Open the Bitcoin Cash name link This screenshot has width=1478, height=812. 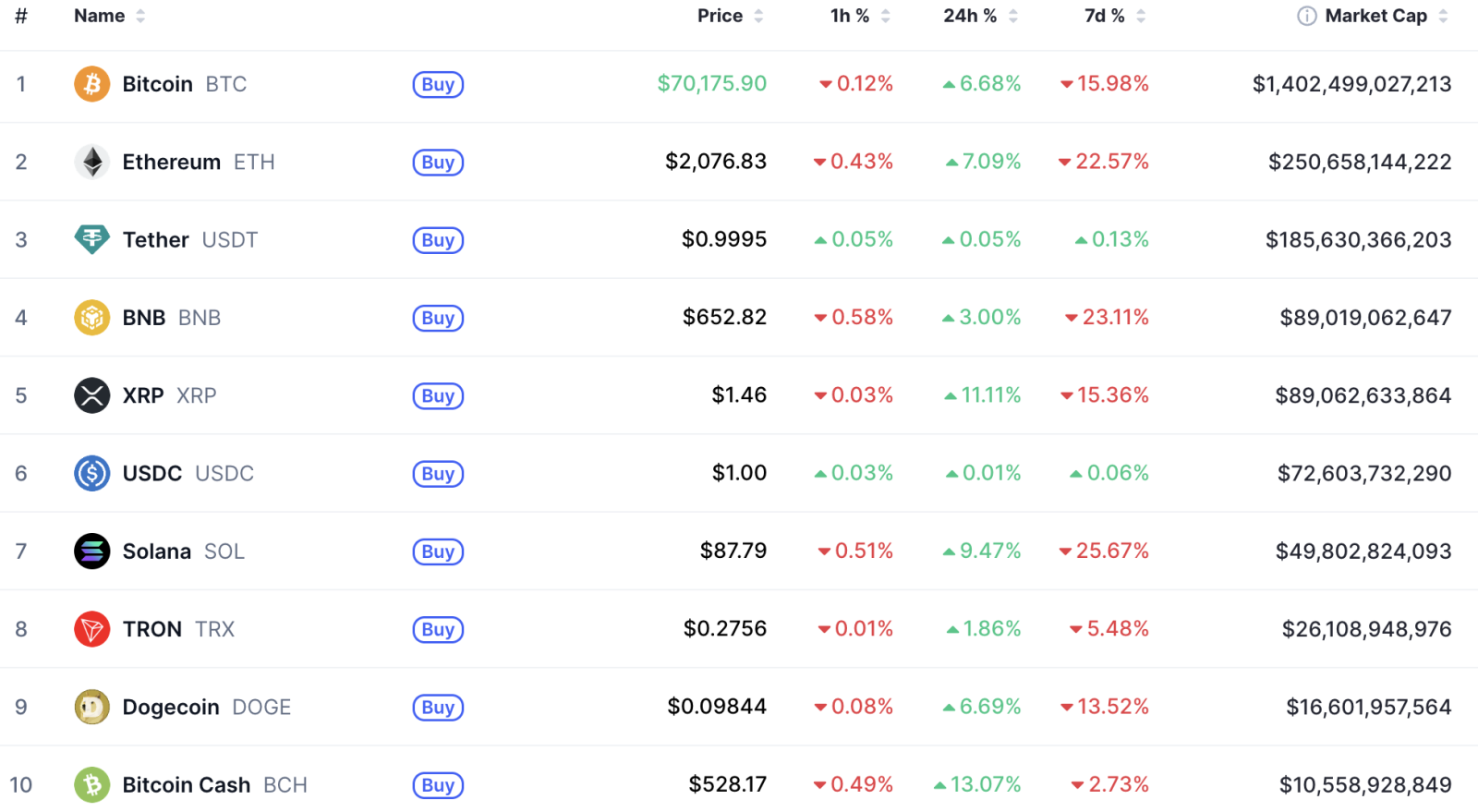pos(187,785)
